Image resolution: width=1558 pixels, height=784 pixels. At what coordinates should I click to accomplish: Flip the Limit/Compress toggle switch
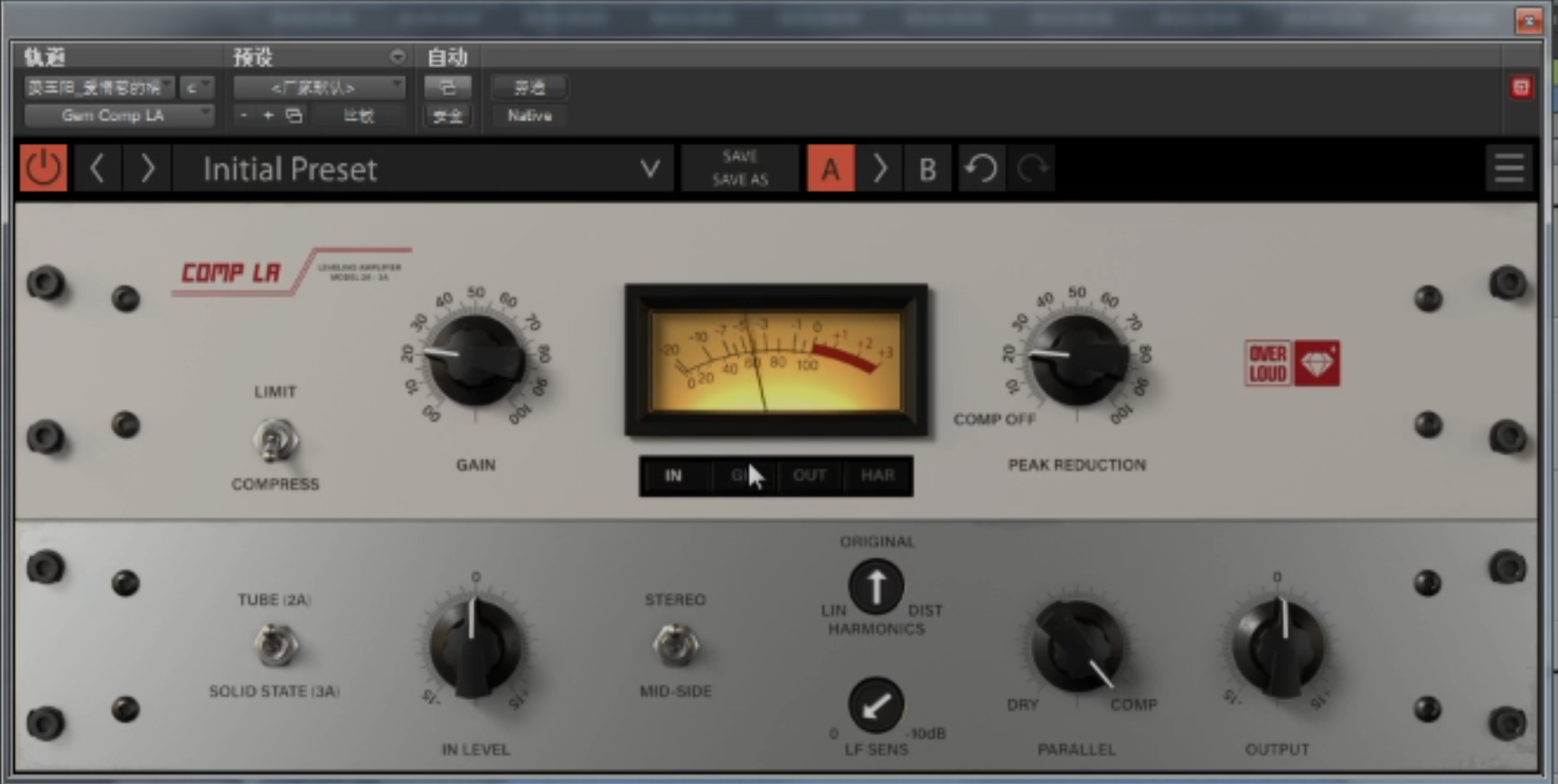[x=275, y=440]
